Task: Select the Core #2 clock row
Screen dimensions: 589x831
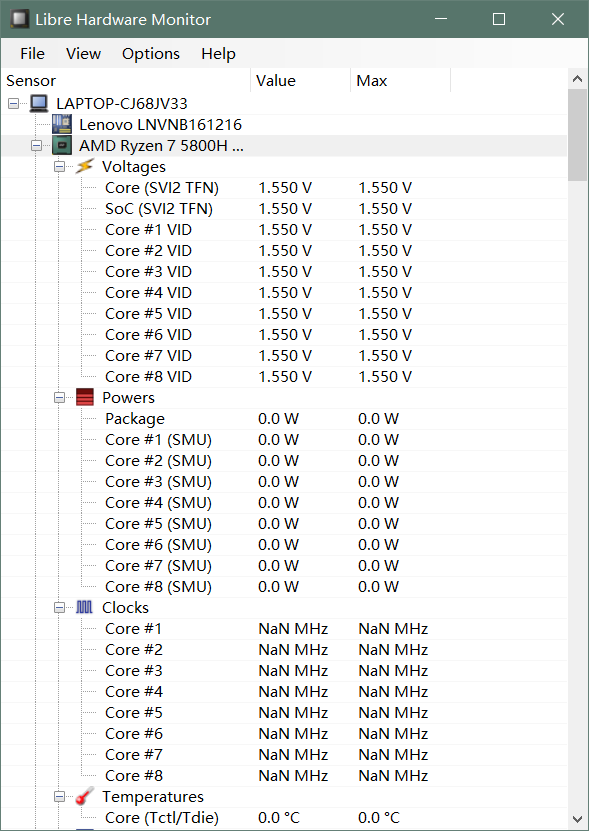Action: point(284,650)
